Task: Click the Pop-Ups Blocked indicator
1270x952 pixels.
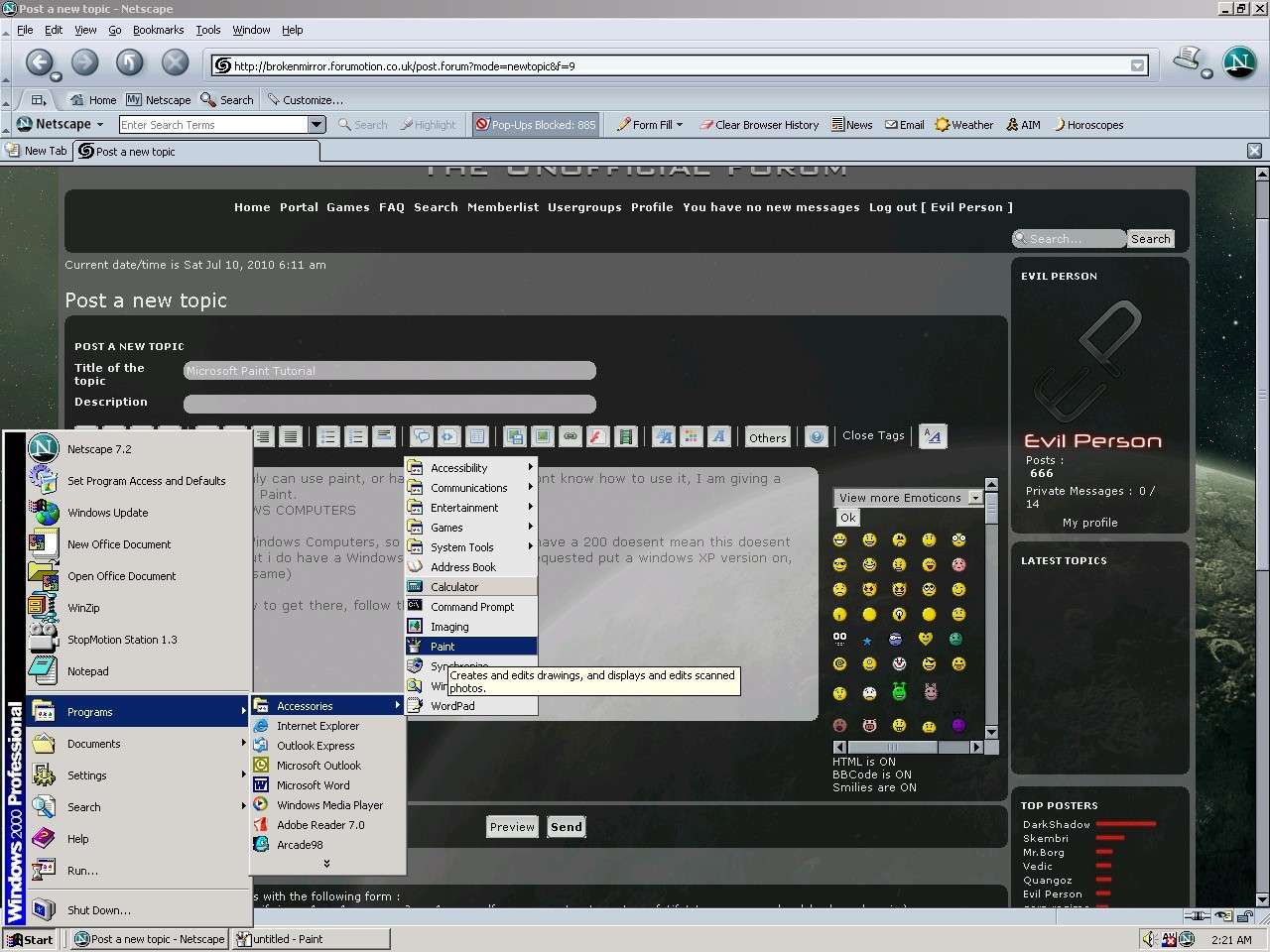Action: (536, 125)
